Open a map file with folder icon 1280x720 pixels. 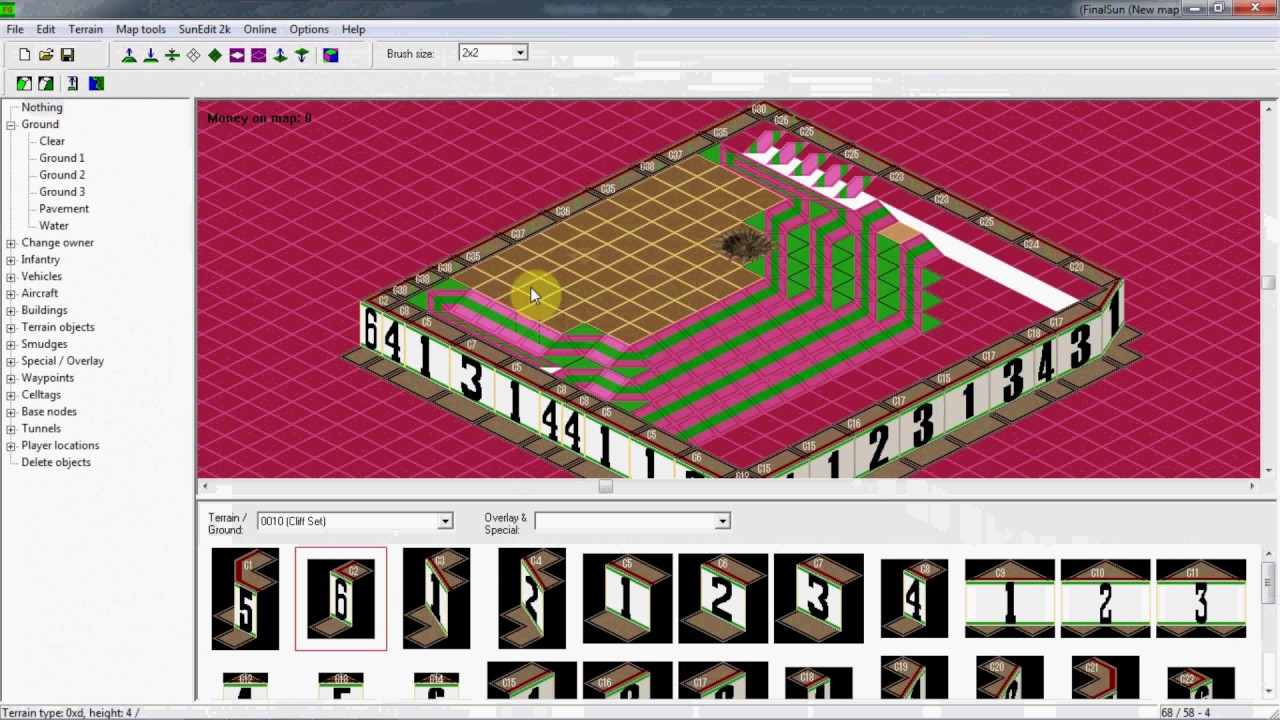click(46, 55)
